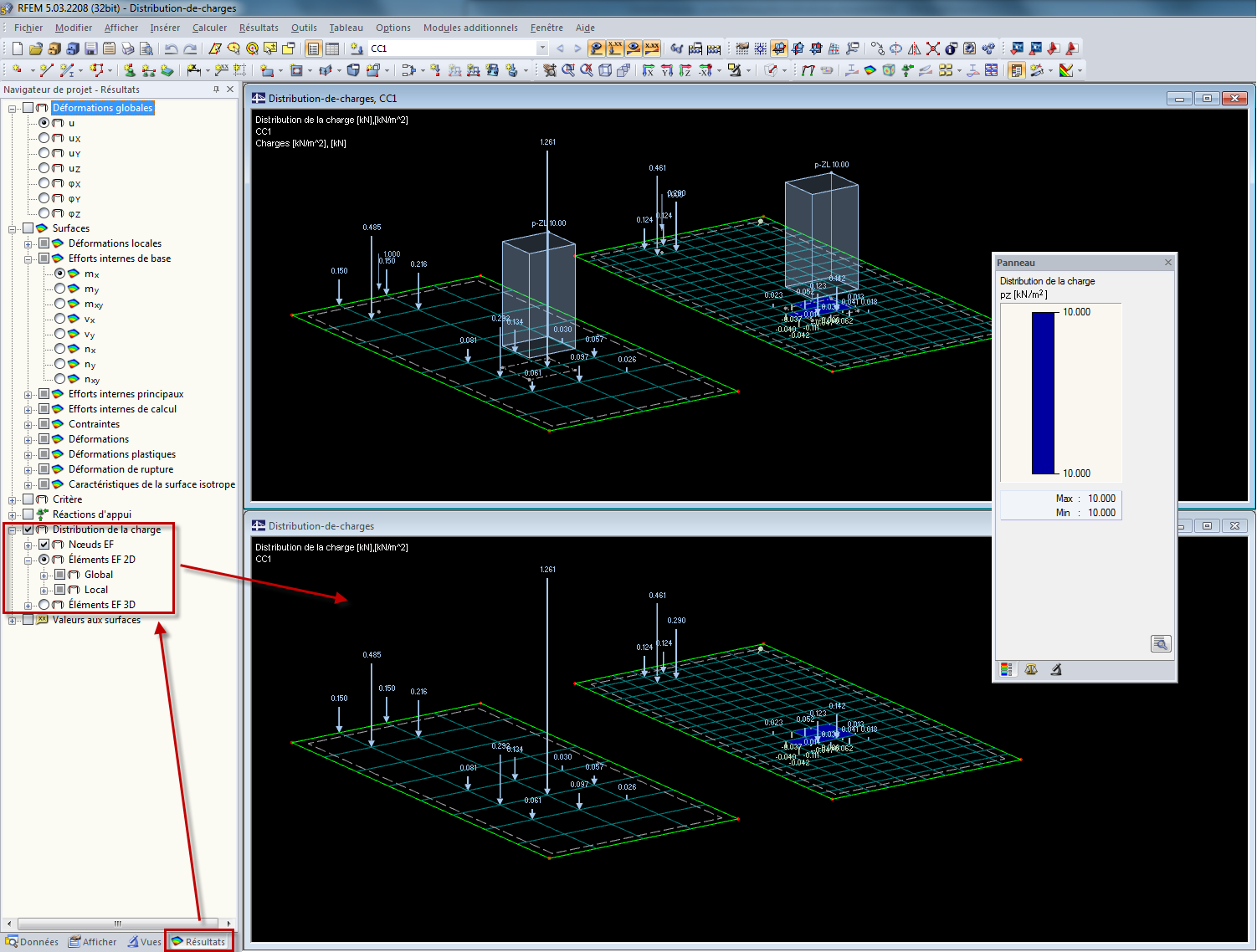Select the uz deformation radio button
1257x952 pixels.
(44, 168)
